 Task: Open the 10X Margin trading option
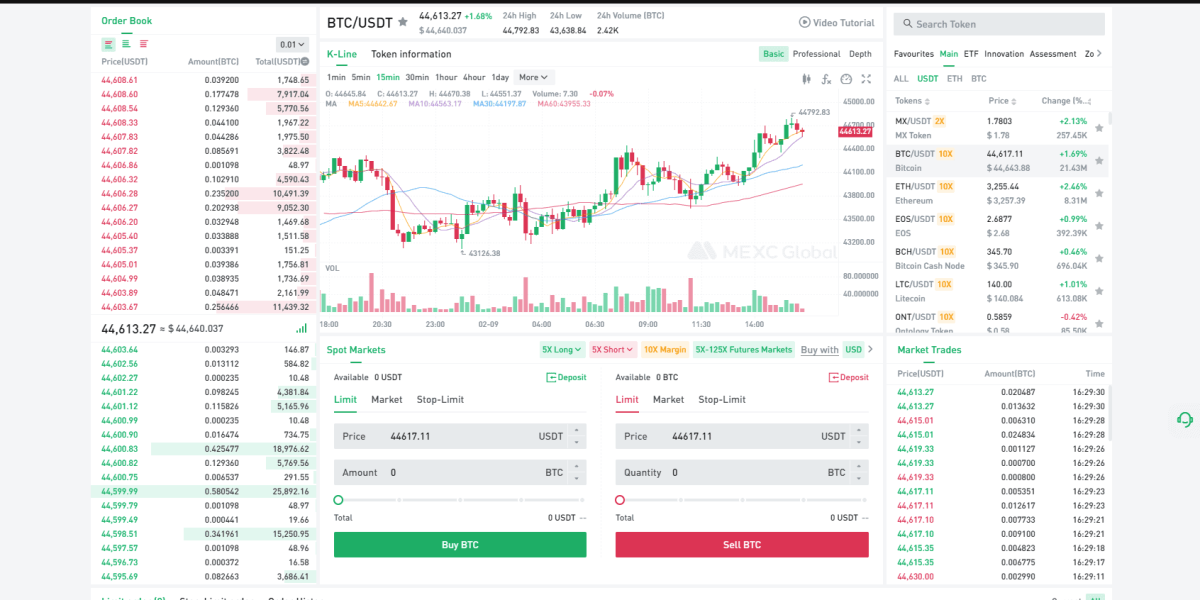tap(665, 349)
